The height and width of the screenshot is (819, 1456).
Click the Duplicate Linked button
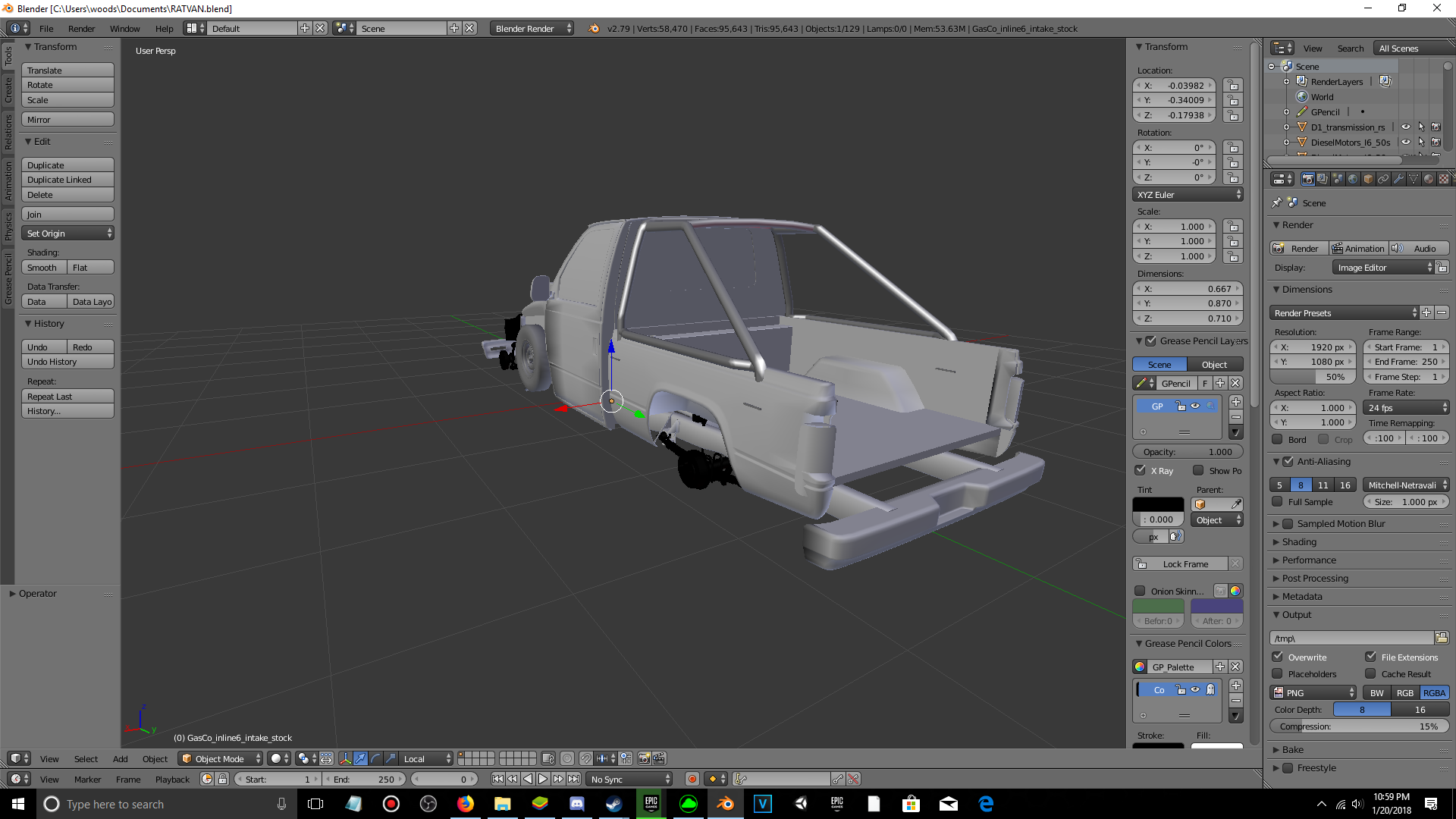click(67, 180)
